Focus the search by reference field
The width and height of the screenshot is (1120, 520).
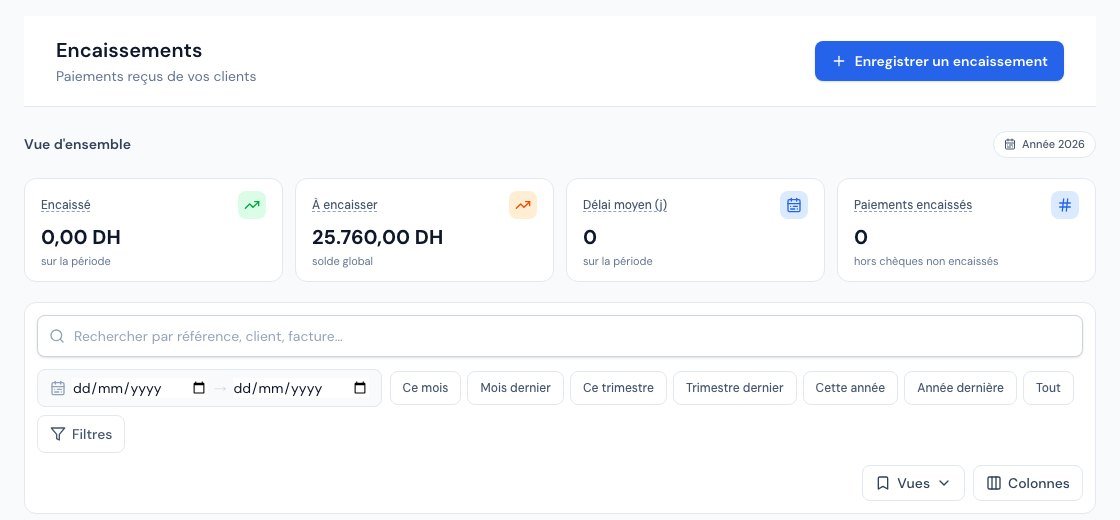click(560, 336)
